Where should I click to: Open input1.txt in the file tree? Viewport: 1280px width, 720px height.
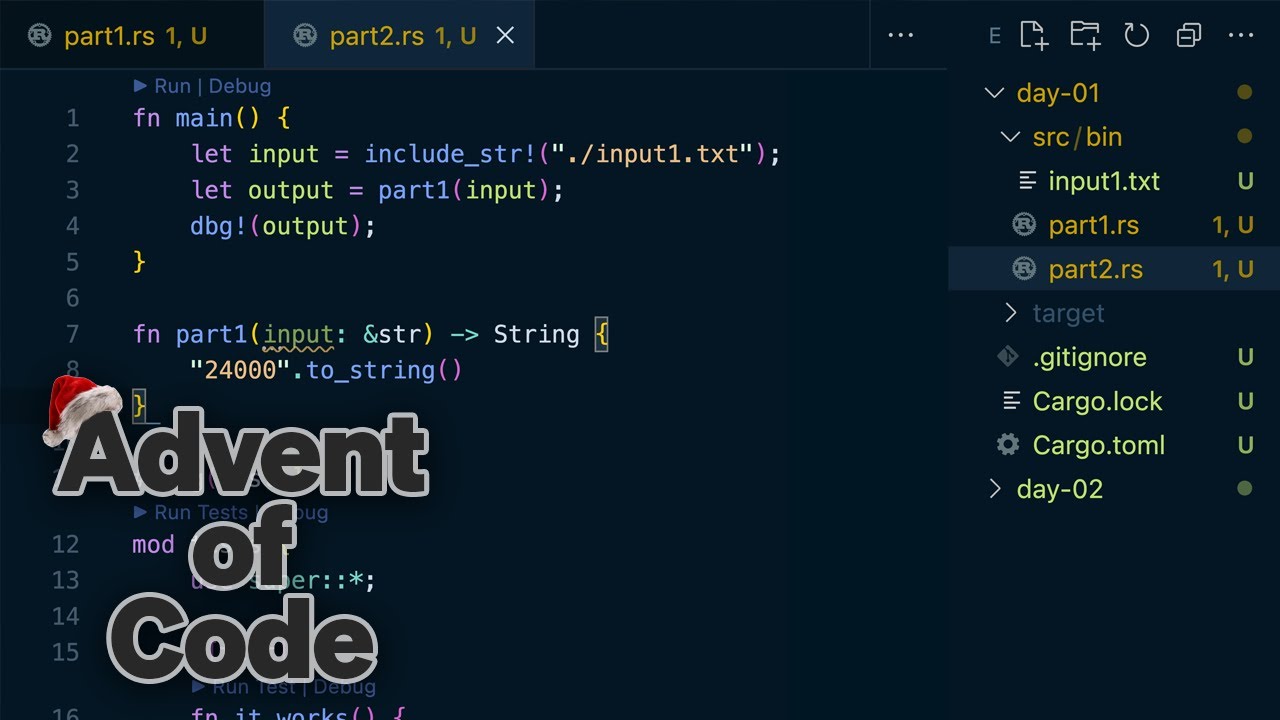1104,181
